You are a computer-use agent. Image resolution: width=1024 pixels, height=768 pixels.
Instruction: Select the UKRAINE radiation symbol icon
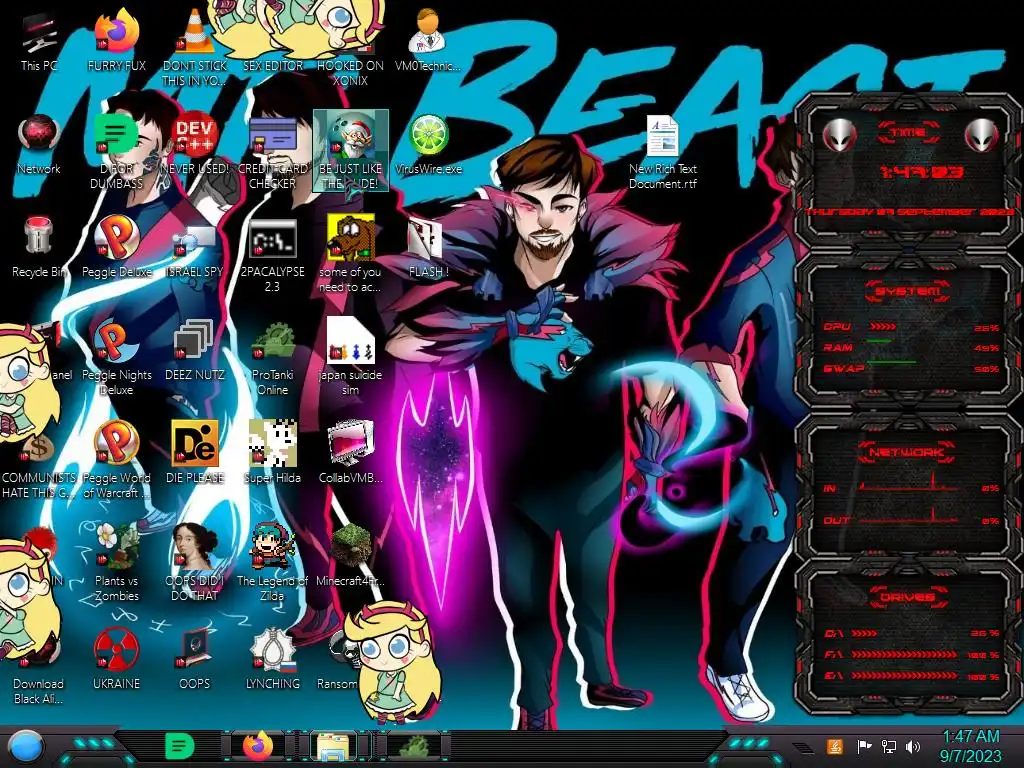(x=116, y=660)
